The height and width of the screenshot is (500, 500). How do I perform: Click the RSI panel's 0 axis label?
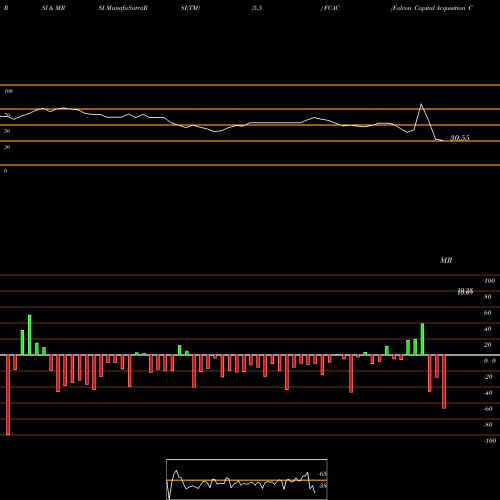(5, 171)
